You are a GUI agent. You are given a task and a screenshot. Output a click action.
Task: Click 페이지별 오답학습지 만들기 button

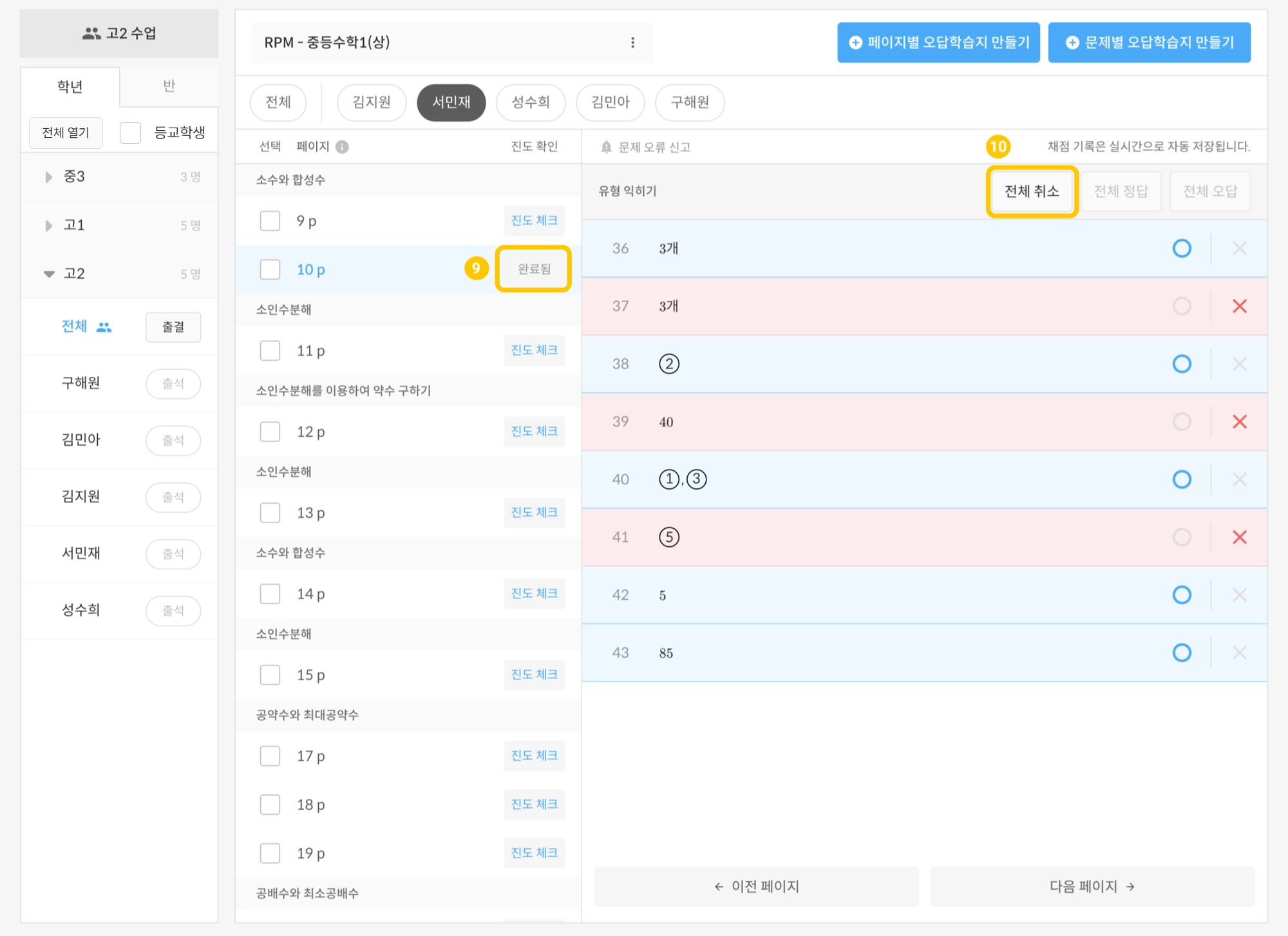point(938,43)
